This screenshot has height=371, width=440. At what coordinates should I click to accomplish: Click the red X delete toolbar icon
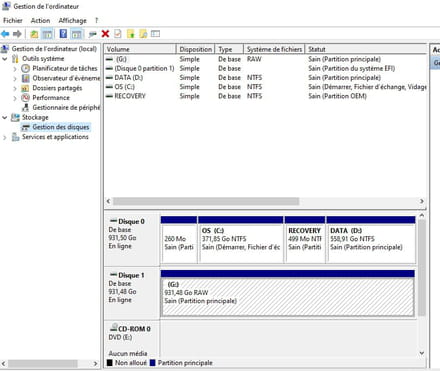point(105,34)
